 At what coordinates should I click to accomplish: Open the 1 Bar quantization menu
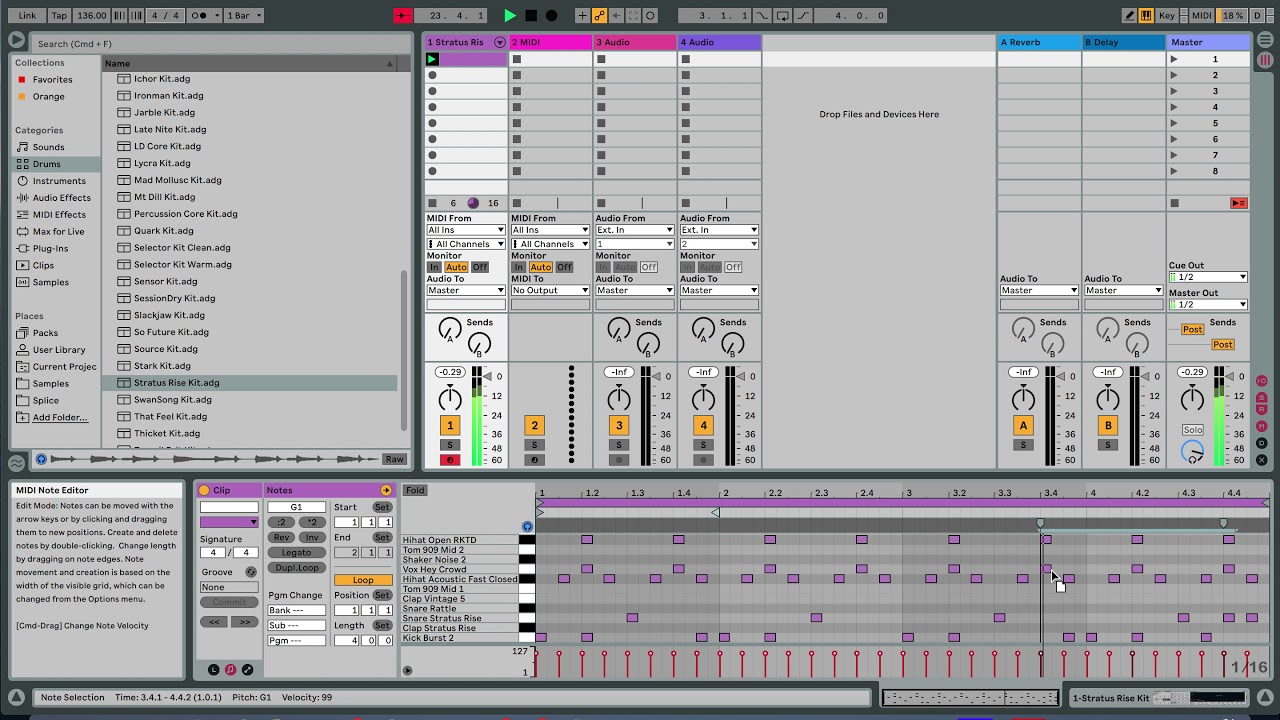coord(244,15)
